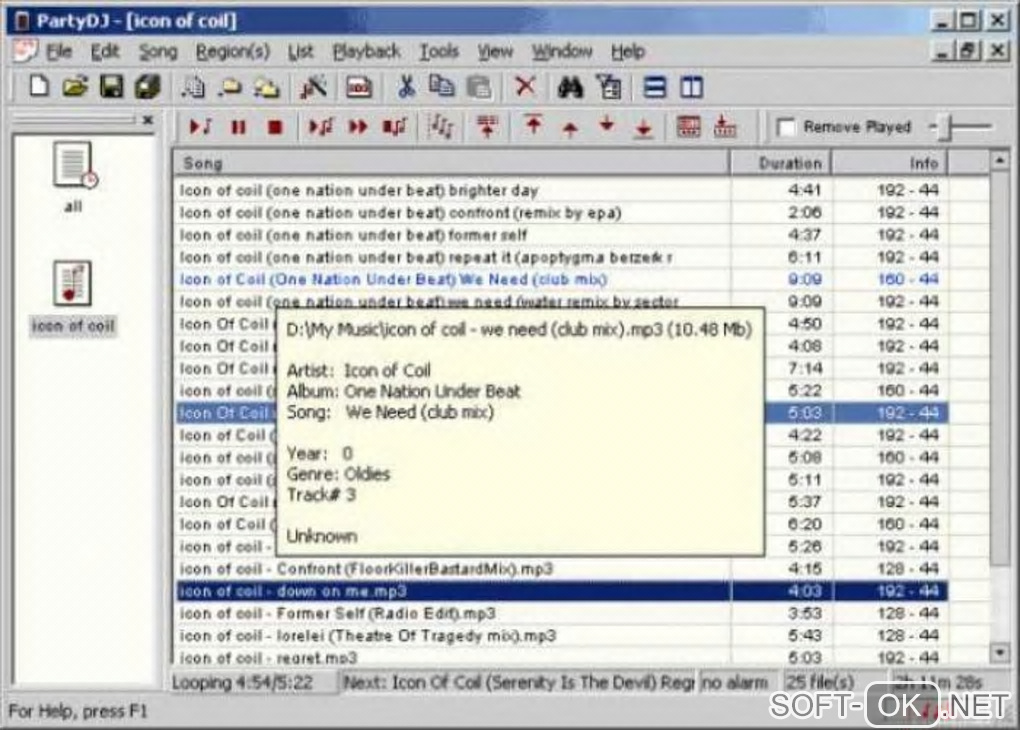Viewport: 1020px width, 730px height.
Task: Click the red grid region icon
Action: tap(689, 126)
